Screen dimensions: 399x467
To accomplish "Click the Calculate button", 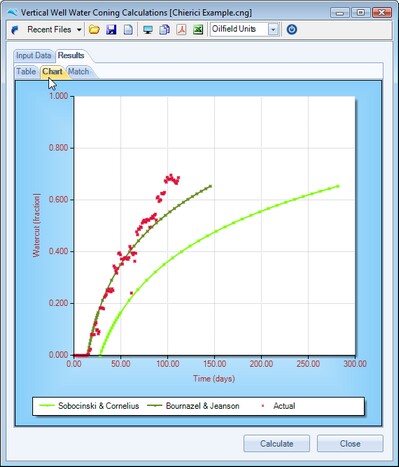I will pyautogui.click(x=276, y=444).
